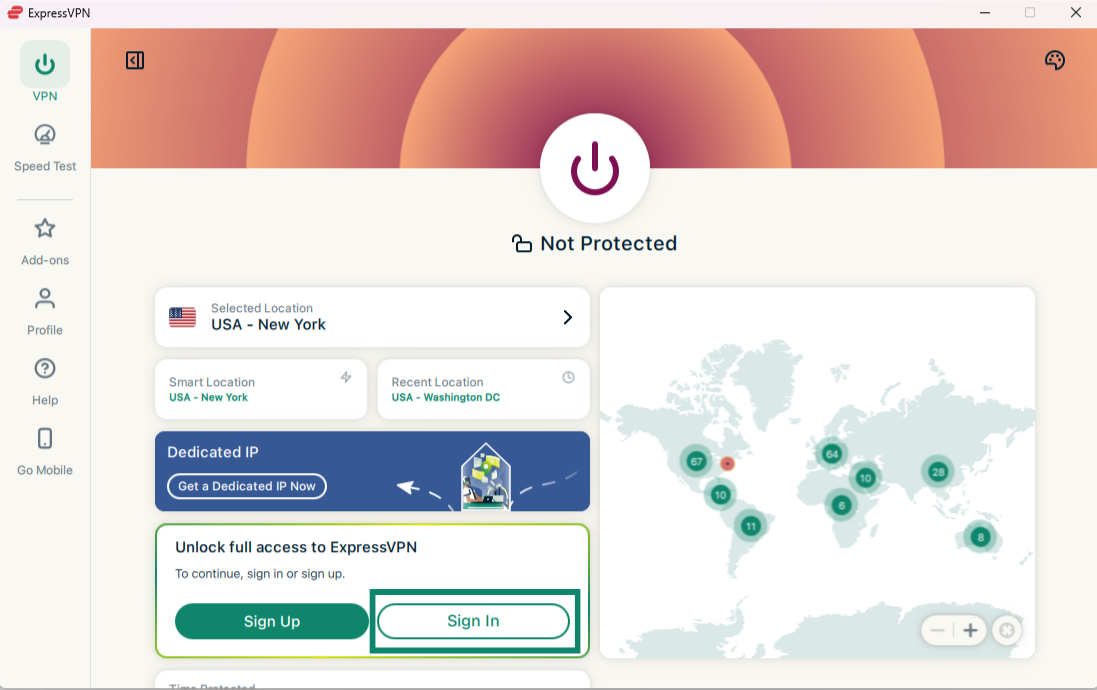Screen dimensions: 1097x690
Task: Open the Help section icon
Action: coord(45,369)
